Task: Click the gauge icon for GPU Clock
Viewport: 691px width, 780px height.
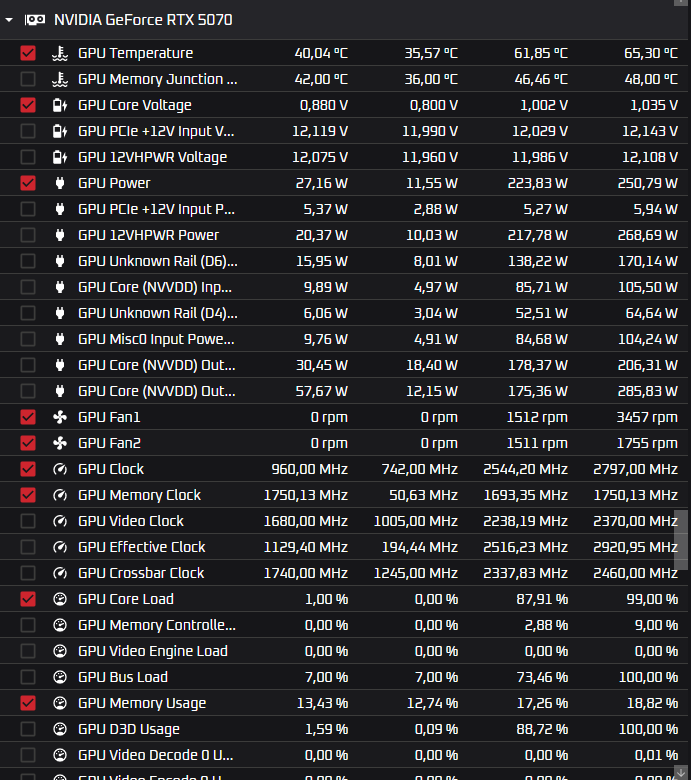Action: (60, 469)
